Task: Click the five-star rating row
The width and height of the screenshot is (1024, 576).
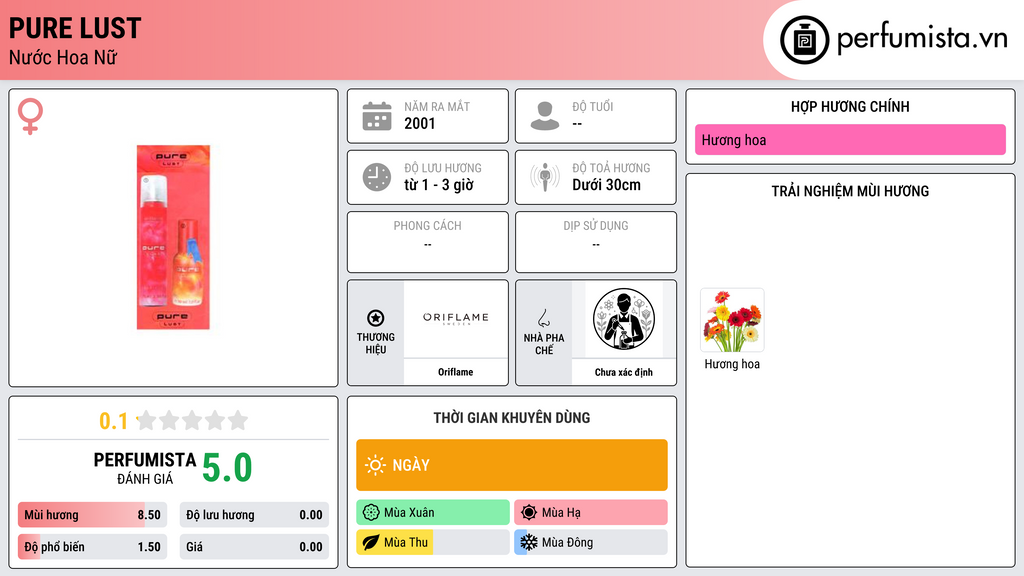Action: click(x=192, y=420)
